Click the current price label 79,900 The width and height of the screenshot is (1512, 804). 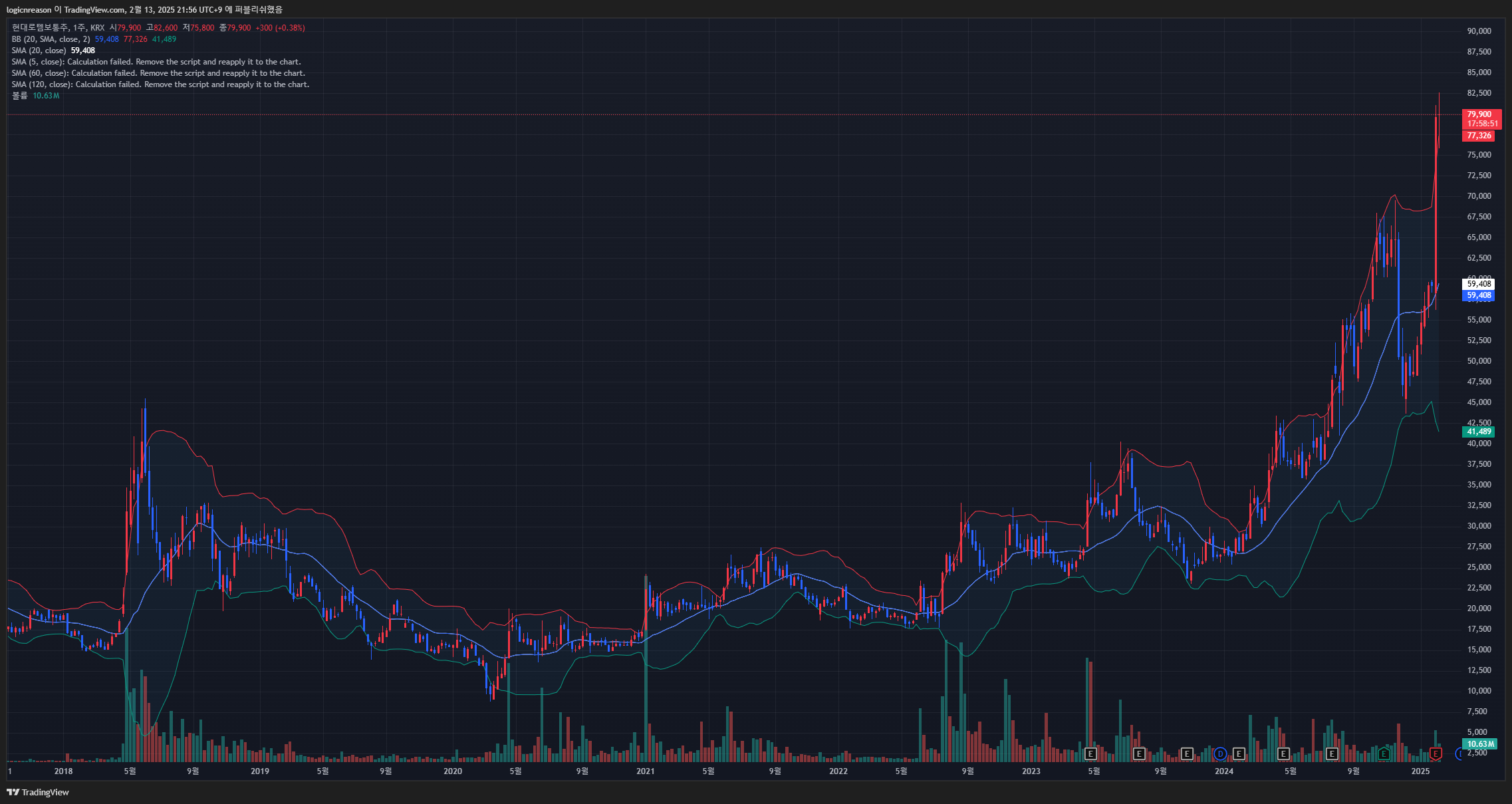pyautogui.click(x=1479, y=114)
